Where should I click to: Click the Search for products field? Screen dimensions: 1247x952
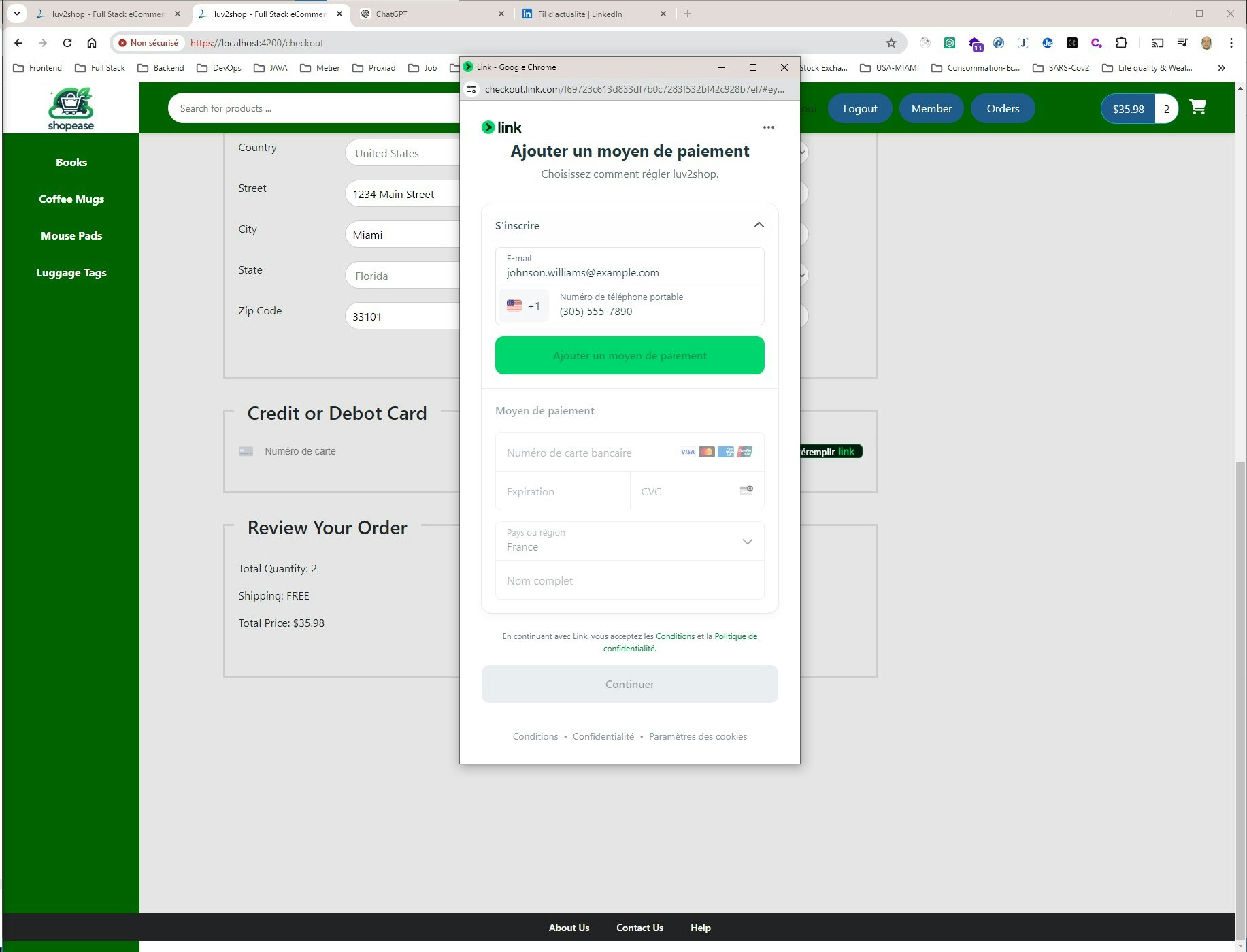(314, 108)
